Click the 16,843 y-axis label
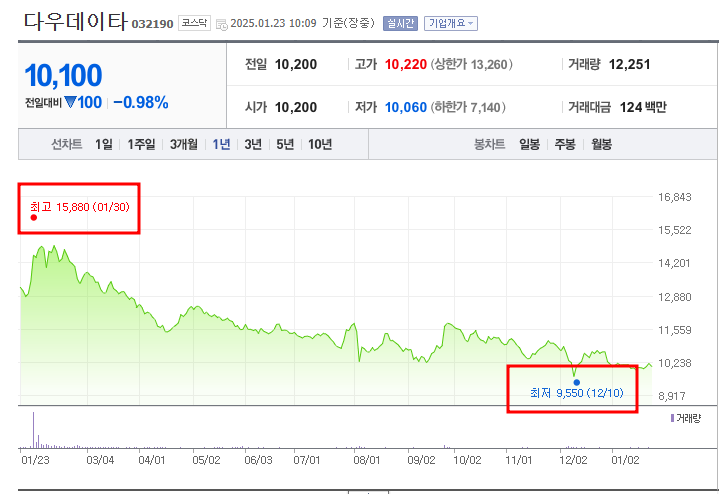 tap(675, 197)
